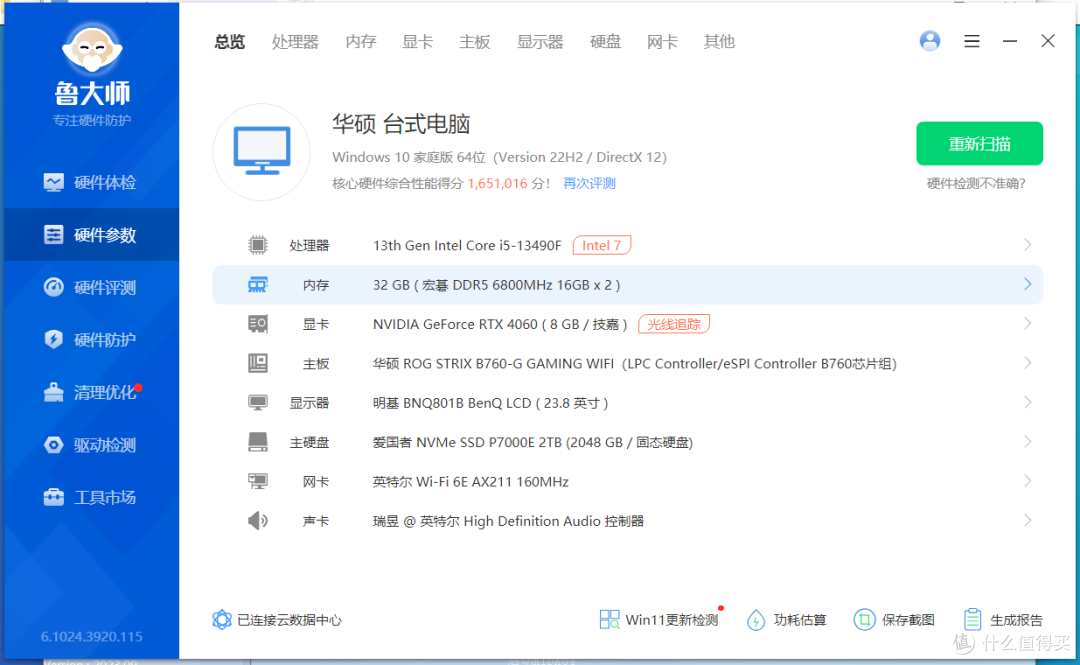Click the 网卡 network adapter icon
This screenshot has width=1080, height=665.
click(x=258, y=481)
